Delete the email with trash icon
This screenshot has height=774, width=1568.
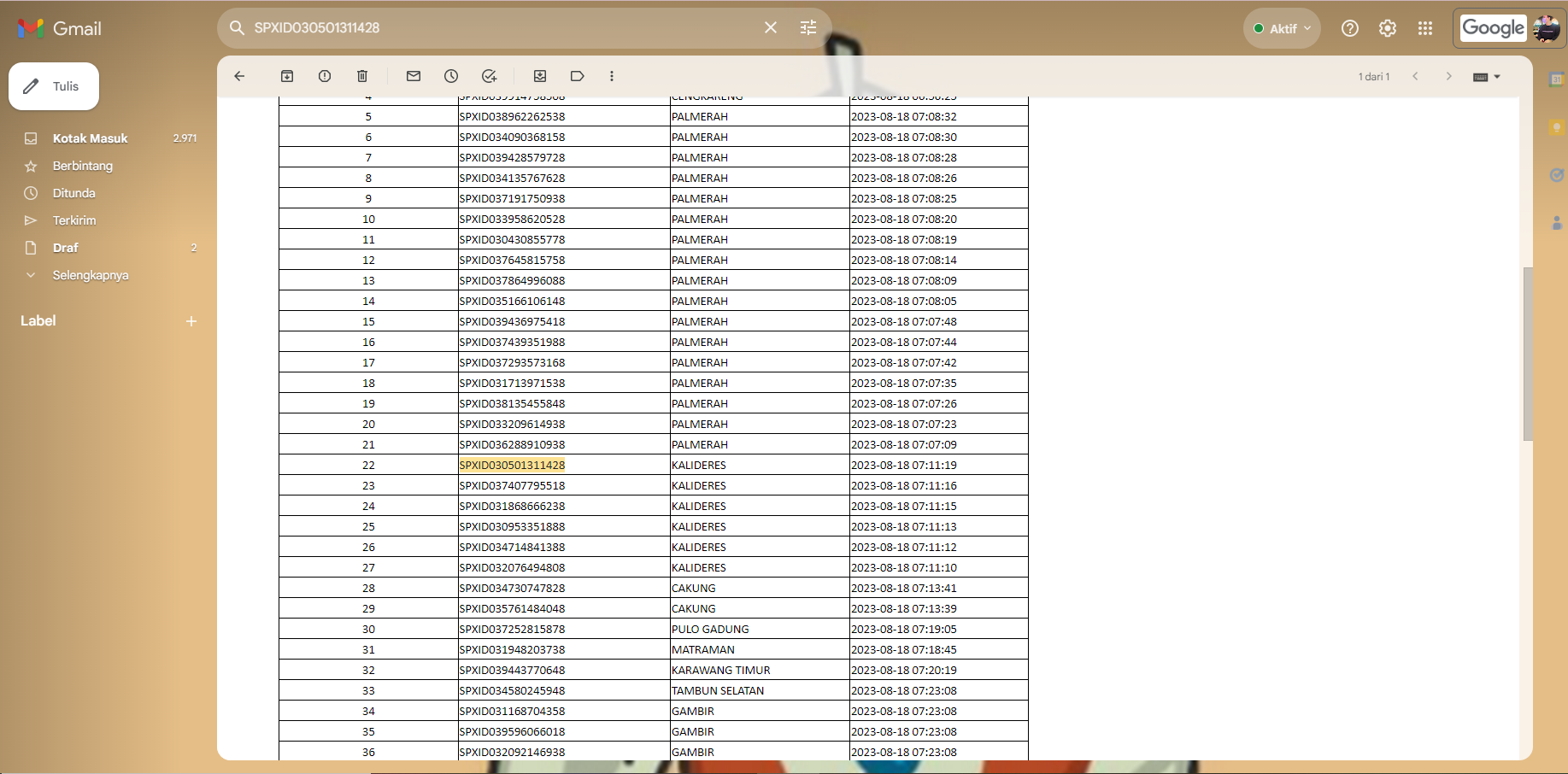(362, 76)
